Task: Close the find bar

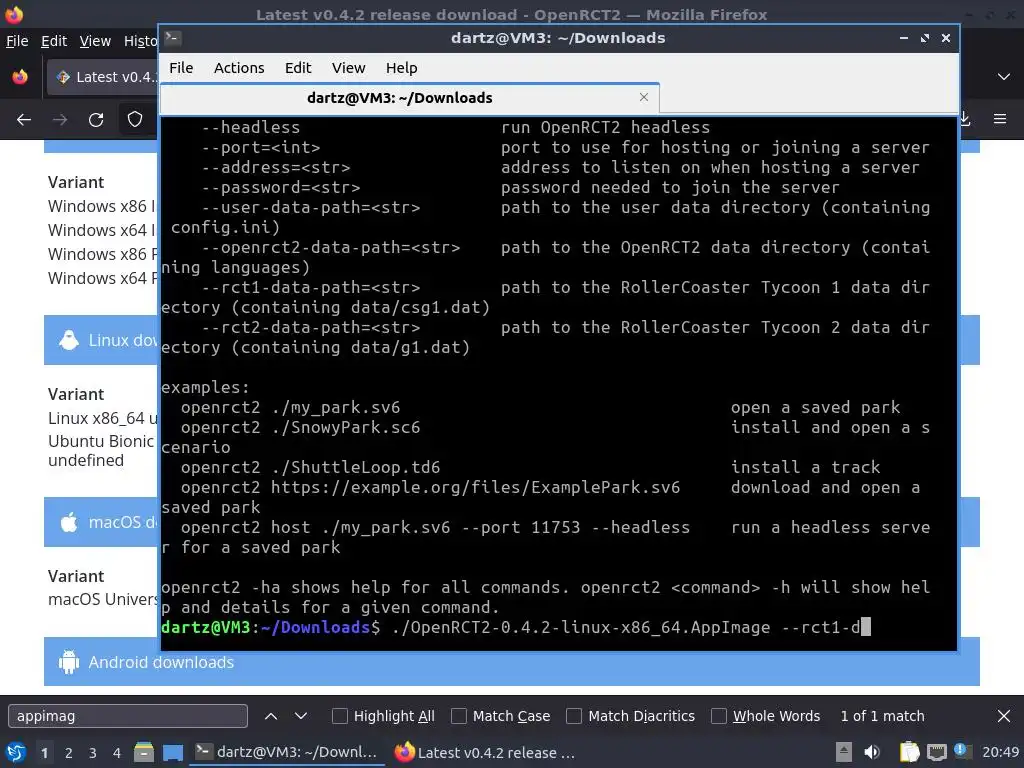Action: 1004,716
